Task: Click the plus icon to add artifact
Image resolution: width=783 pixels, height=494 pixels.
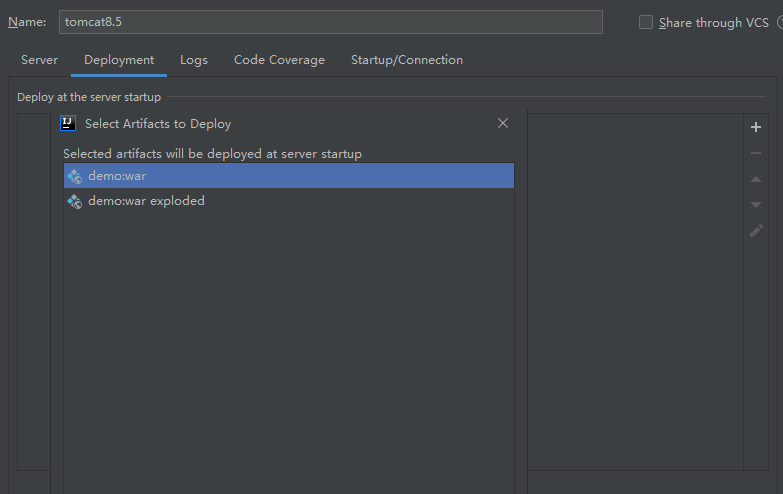Action: [x=756, y=127]
